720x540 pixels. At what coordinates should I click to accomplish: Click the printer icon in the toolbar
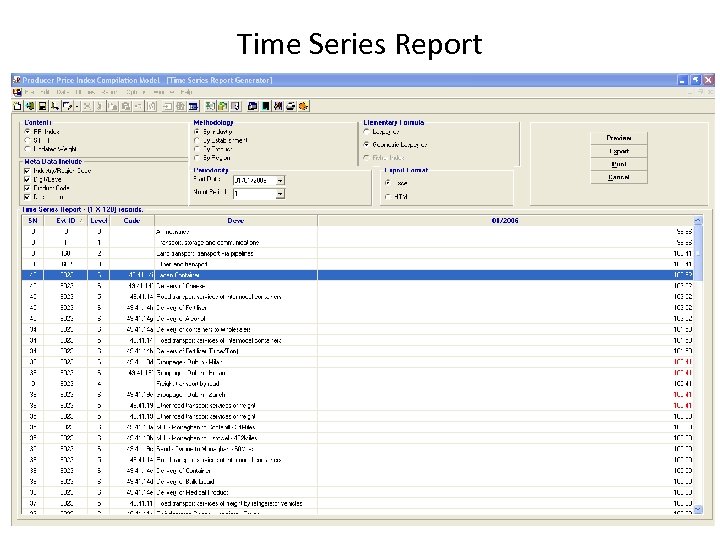[x=291, y=107]
